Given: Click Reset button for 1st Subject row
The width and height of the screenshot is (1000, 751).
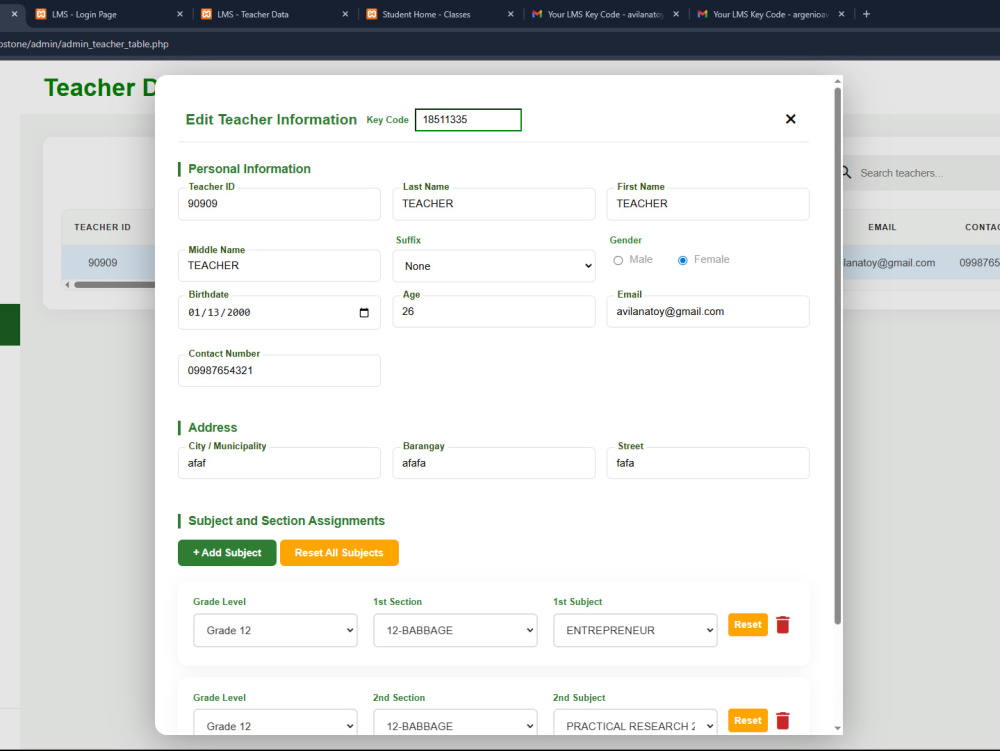Looking at the screenshot, I should [x=747, y=625].
